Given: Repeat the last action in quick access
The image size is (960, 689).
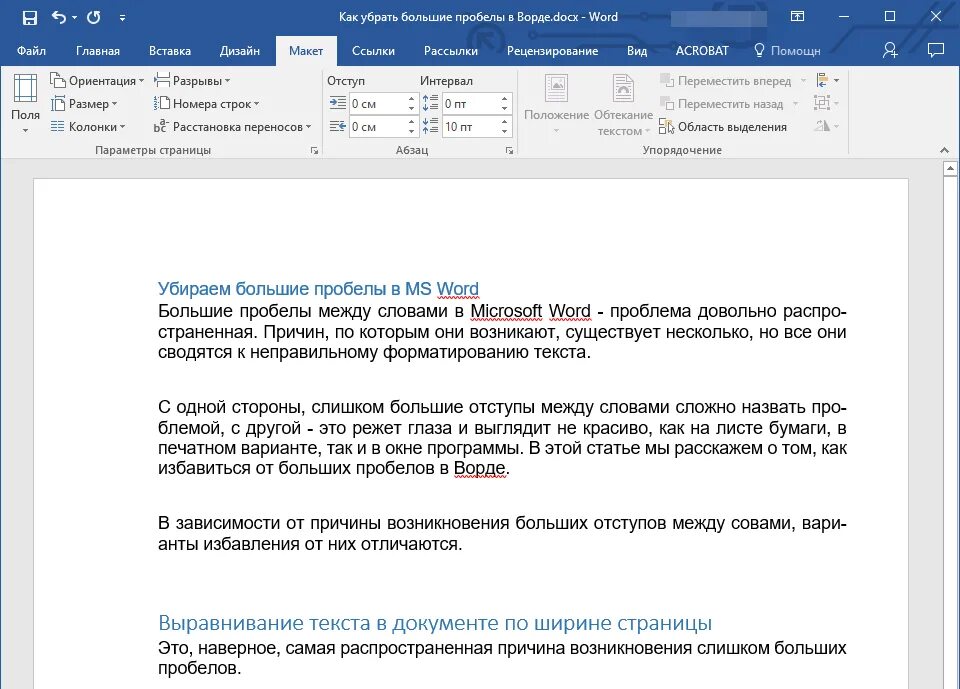Looking at the screenshot, I should point(94,17).
